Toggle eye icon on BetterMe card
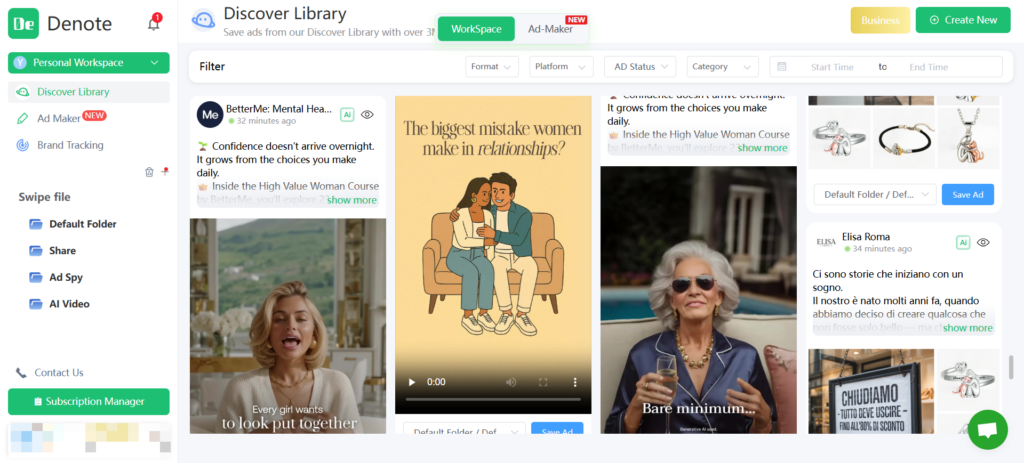Image resolution: width=1024 pixels, height=463 pixels. [x=367, y=114]
